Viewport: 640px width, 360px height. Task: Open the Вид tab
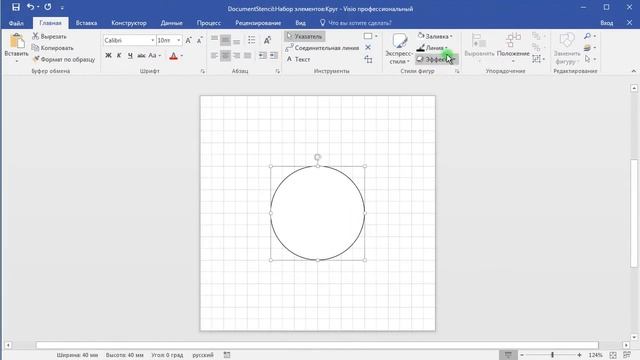click(300, 23)
